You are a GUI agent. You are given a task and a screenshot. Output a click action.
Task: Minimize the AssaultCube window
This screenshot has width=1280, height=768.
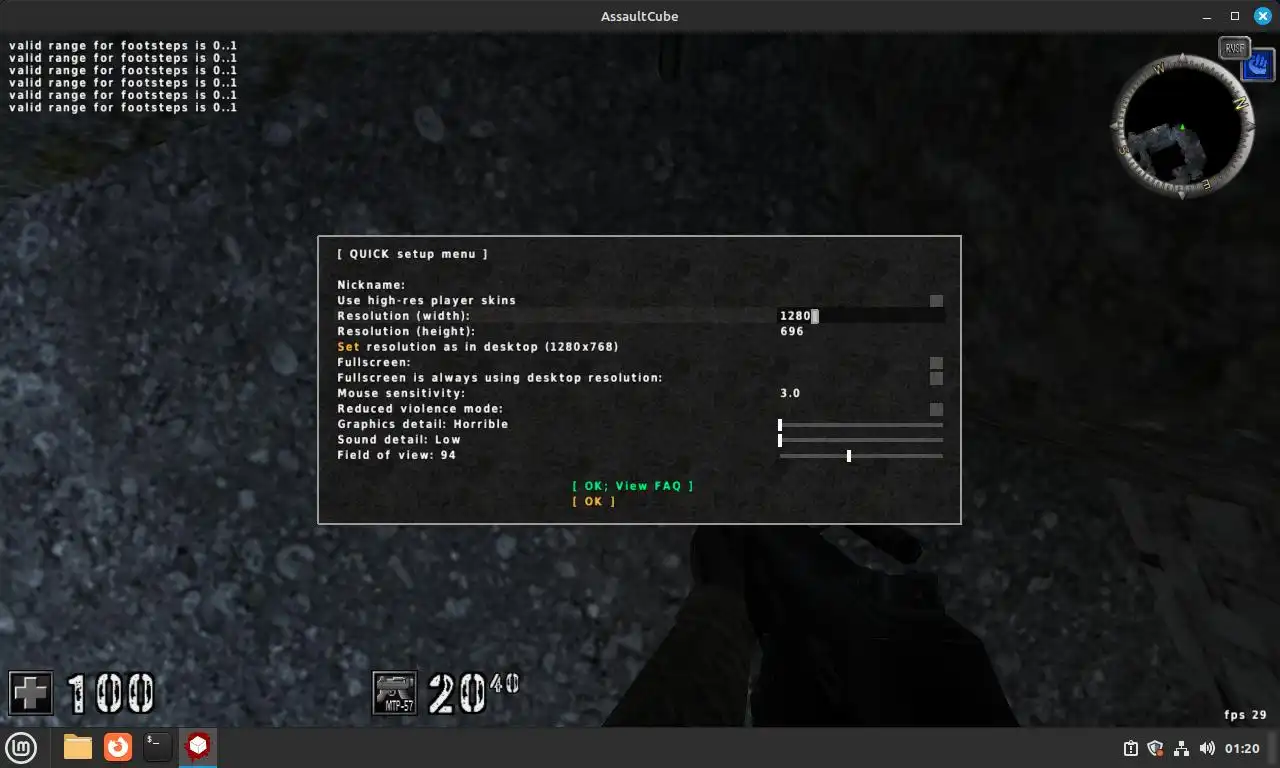[x=1208, y=16]
